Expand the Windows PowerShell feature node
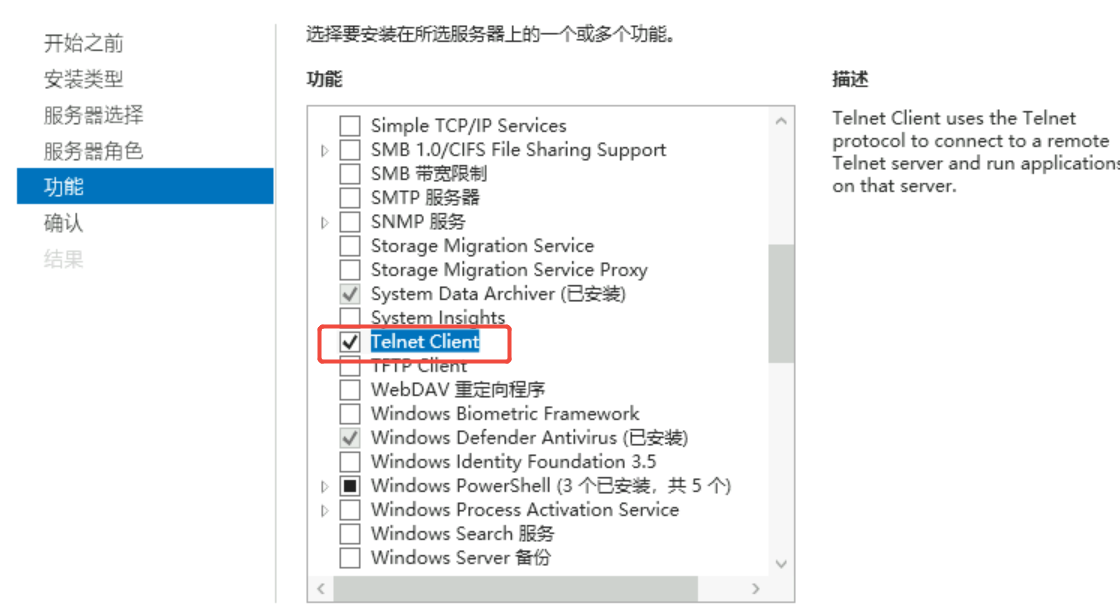The width and height of the screenshot is (1120, 610). coord(324,486)
